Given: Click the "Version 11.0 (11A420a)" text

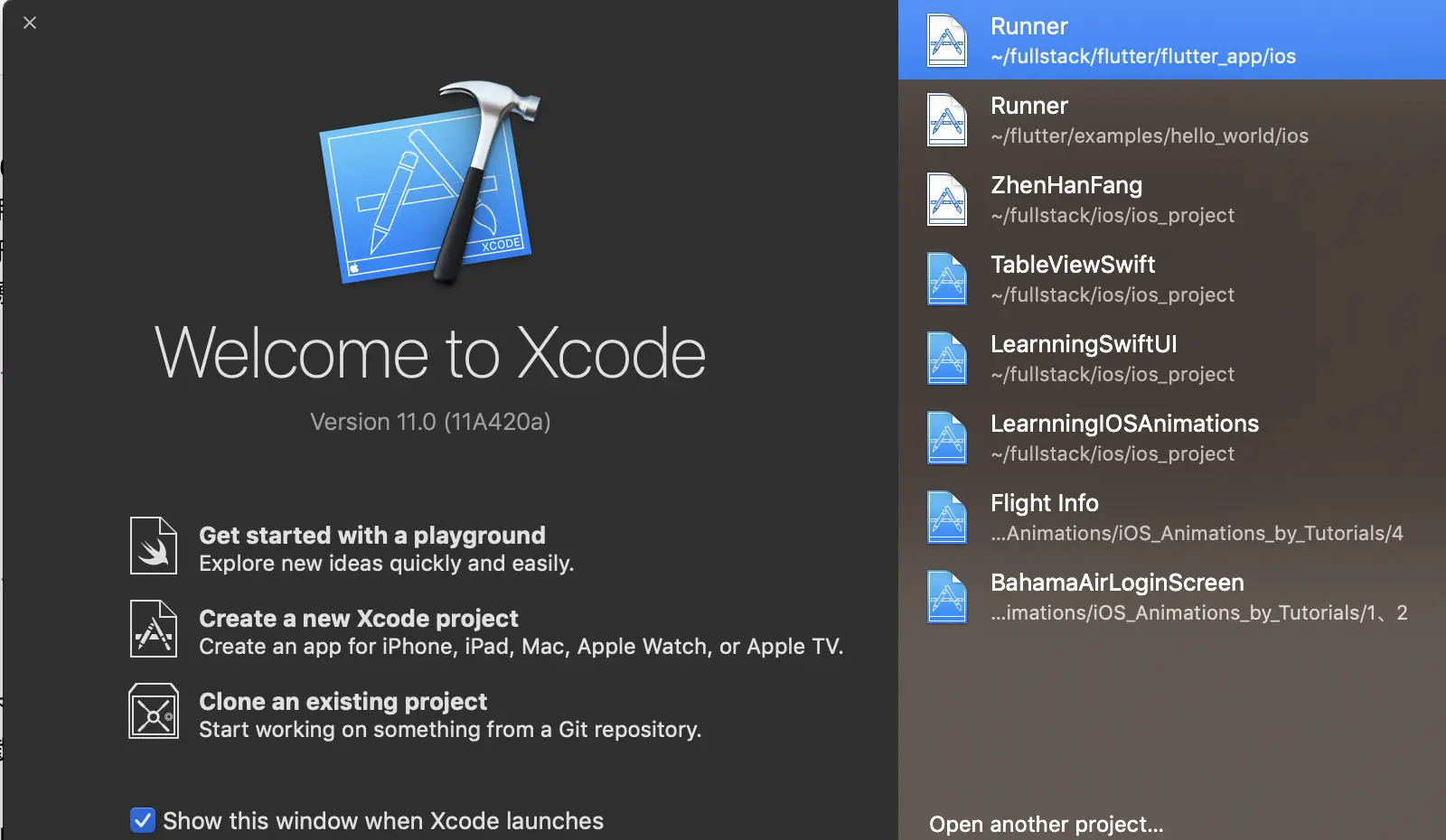Looking at the screenshot, I should [x=430, y=422].
